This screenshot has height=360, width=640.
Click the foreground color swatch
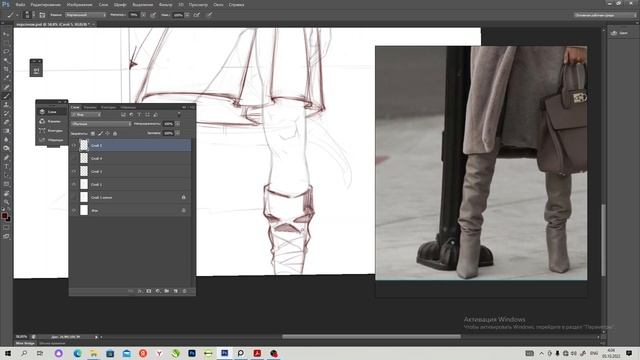tap(4, 215)
